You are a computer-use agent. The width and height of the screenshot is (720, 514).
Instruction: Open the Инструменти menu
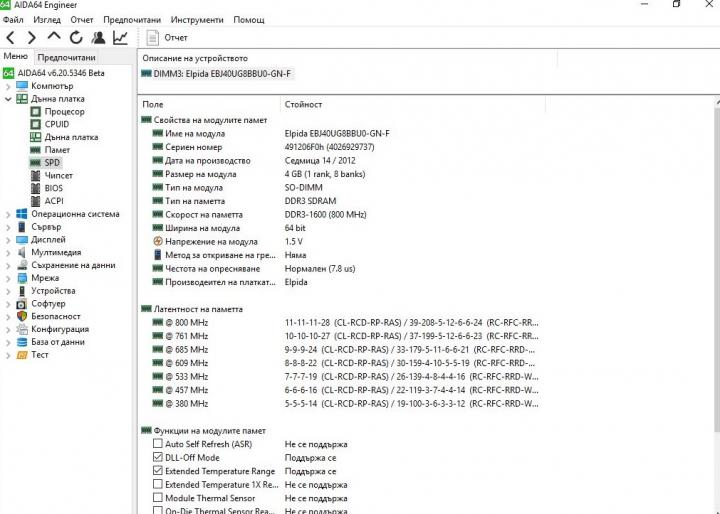point(197,20)
